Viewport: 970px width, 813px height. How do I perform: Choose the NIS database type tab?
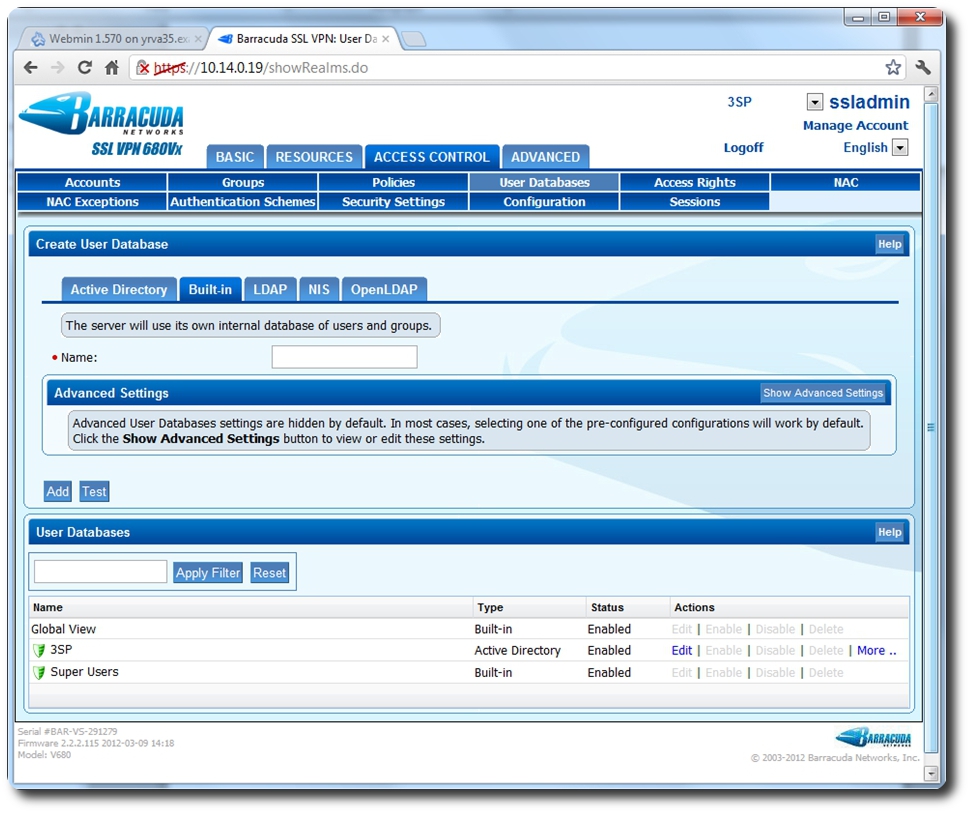point(319,290)
